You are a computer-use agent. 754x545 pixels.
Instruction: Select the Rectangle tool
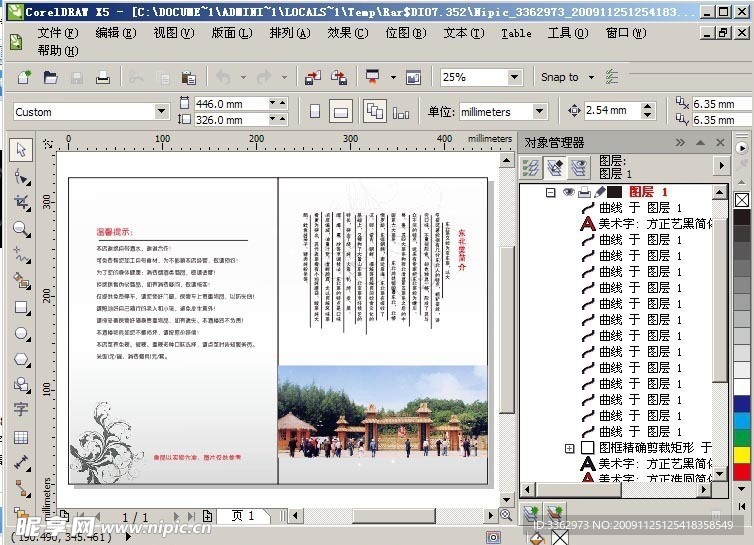tap(21, 307)
